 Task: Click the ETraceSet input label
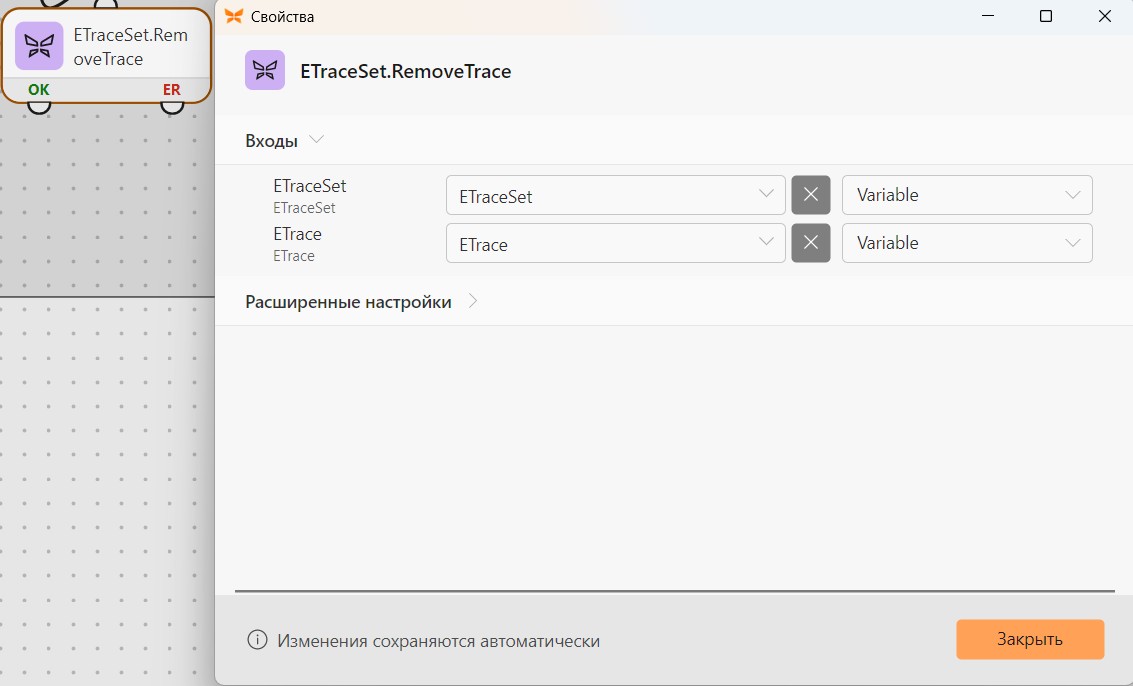309,186
